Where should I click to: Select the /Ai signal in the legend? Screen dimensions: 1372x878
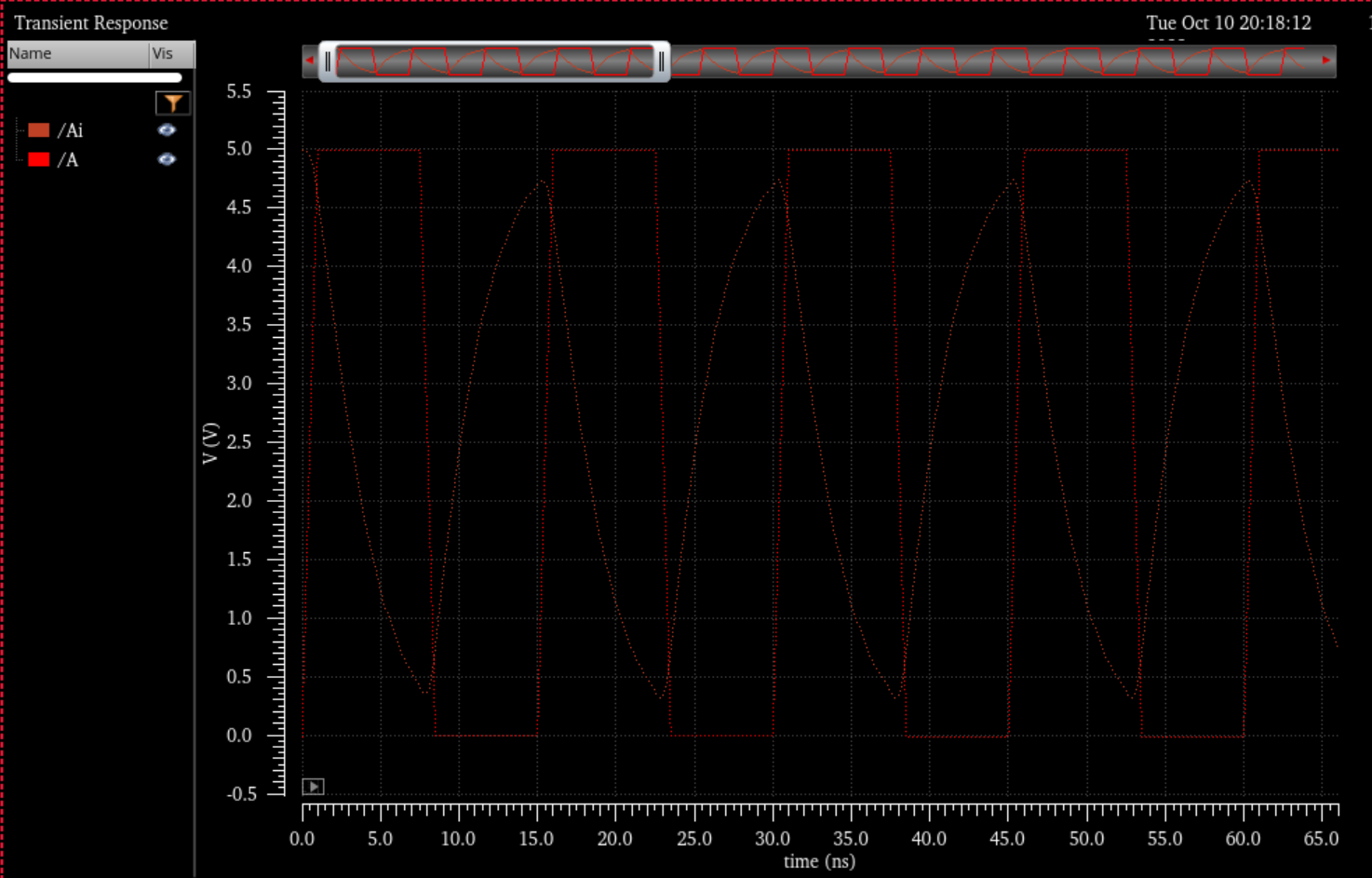click(x=71, y=130)
